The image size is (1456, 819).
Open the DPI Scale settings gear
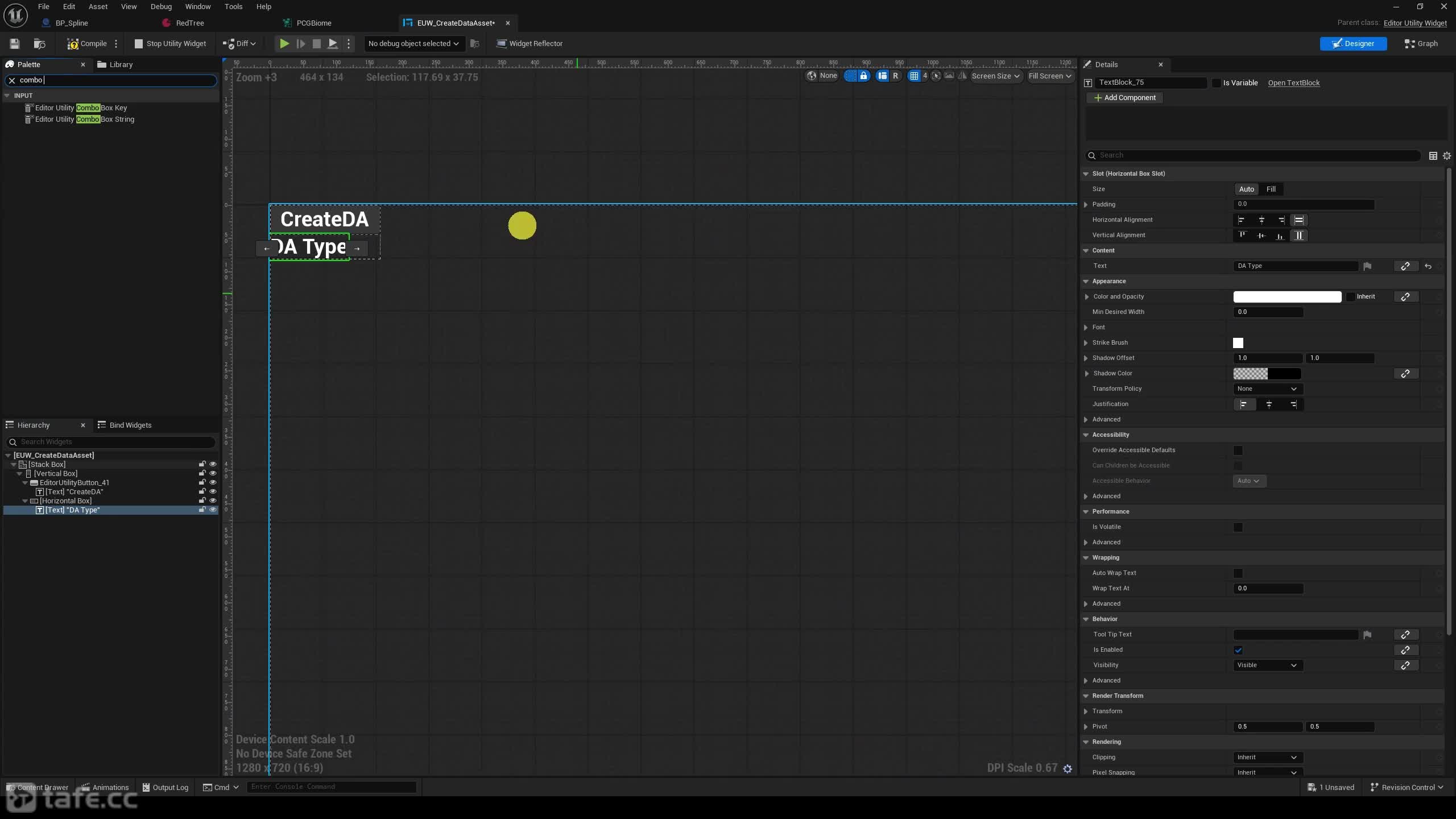(1068, 768)
